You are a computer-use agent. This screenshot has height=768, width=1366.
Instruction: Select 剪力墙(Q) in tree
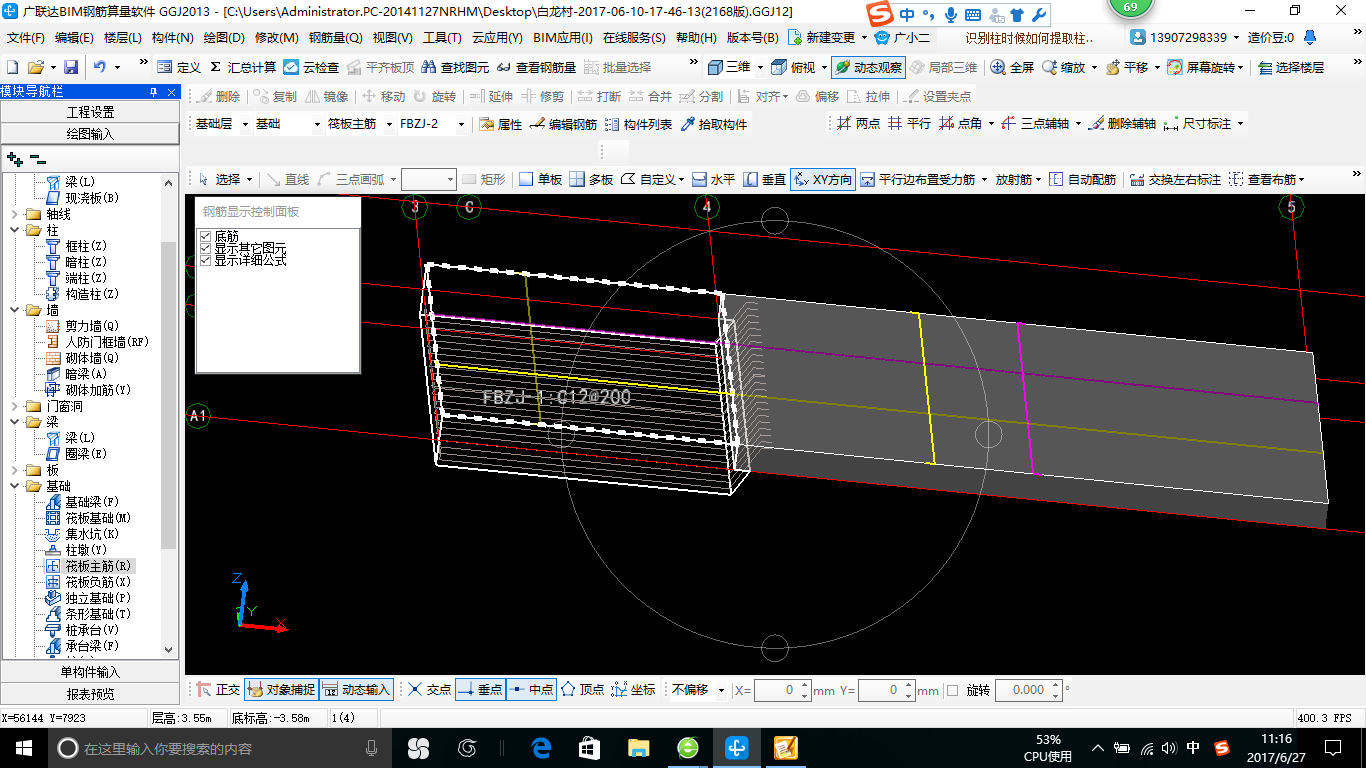[92, 326]
